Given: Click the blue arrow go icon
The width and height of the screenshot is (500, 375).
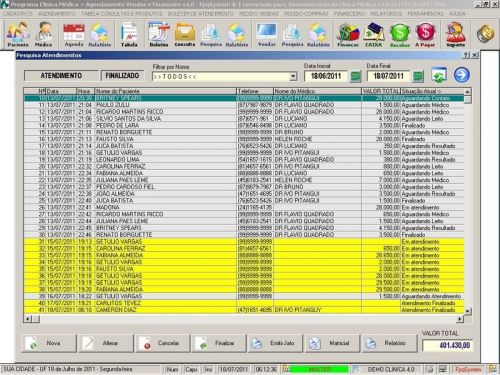Looking at the screenshot, I should click(462, 75).
